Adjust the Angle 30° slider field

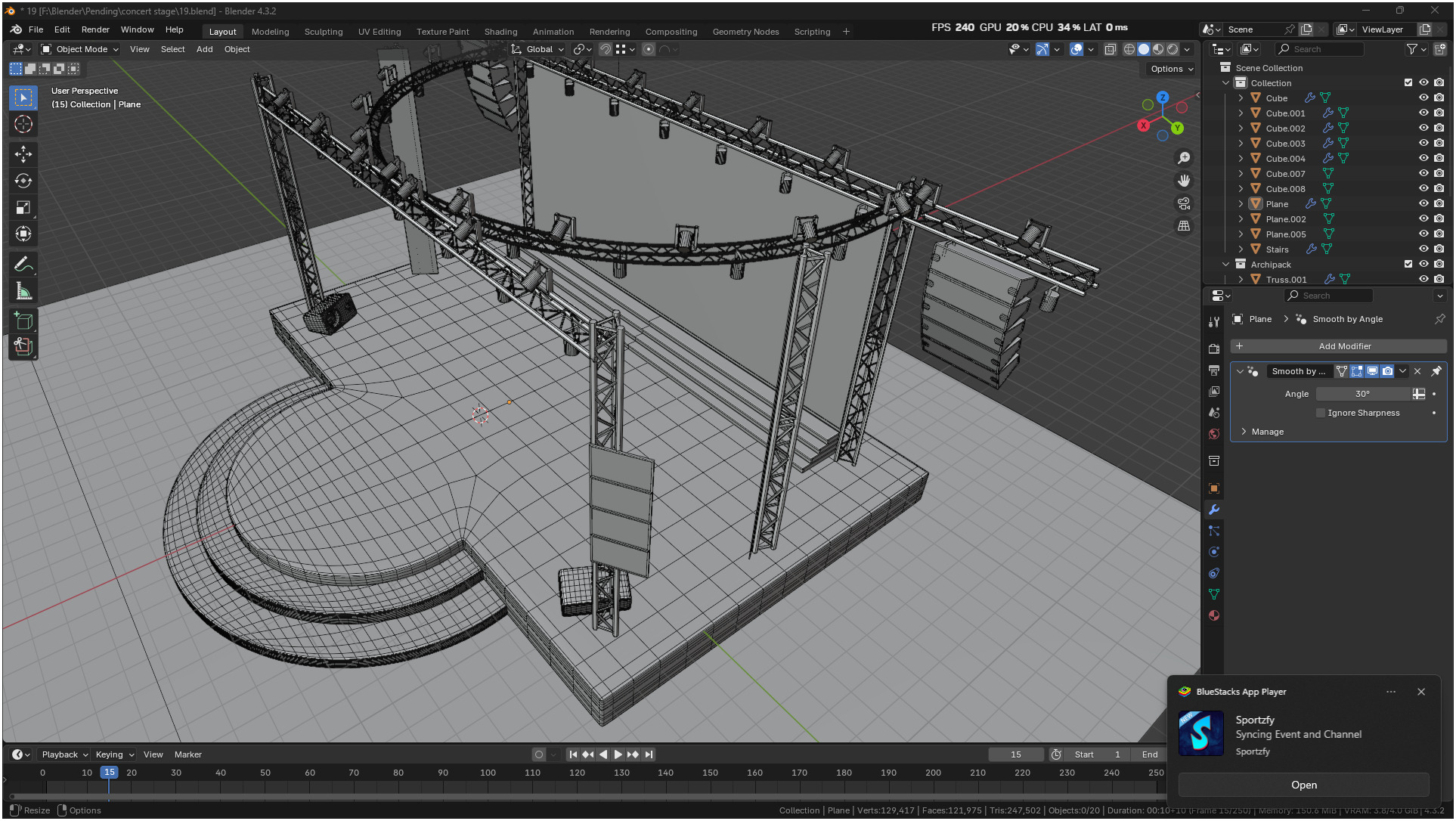(x=1362, y=394)
